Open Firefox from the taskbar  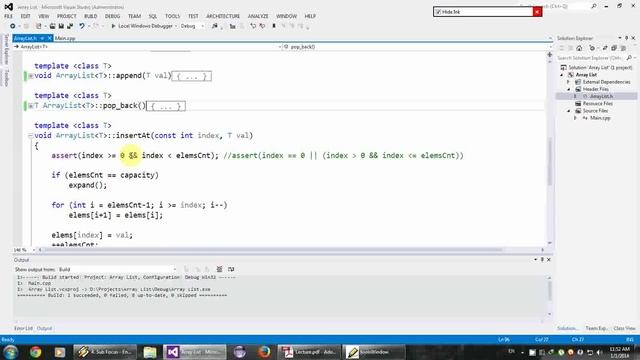[x=264, y=352]
